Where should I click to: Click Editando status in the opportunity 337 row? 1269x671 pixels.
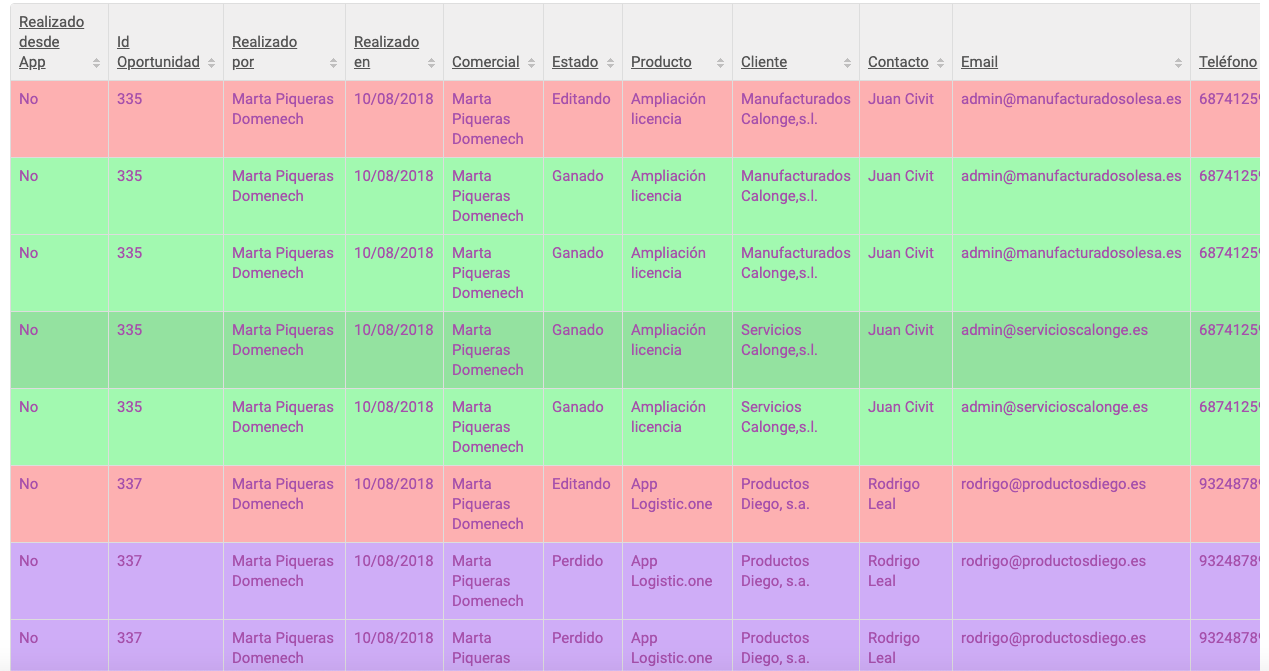click(581, 484)
